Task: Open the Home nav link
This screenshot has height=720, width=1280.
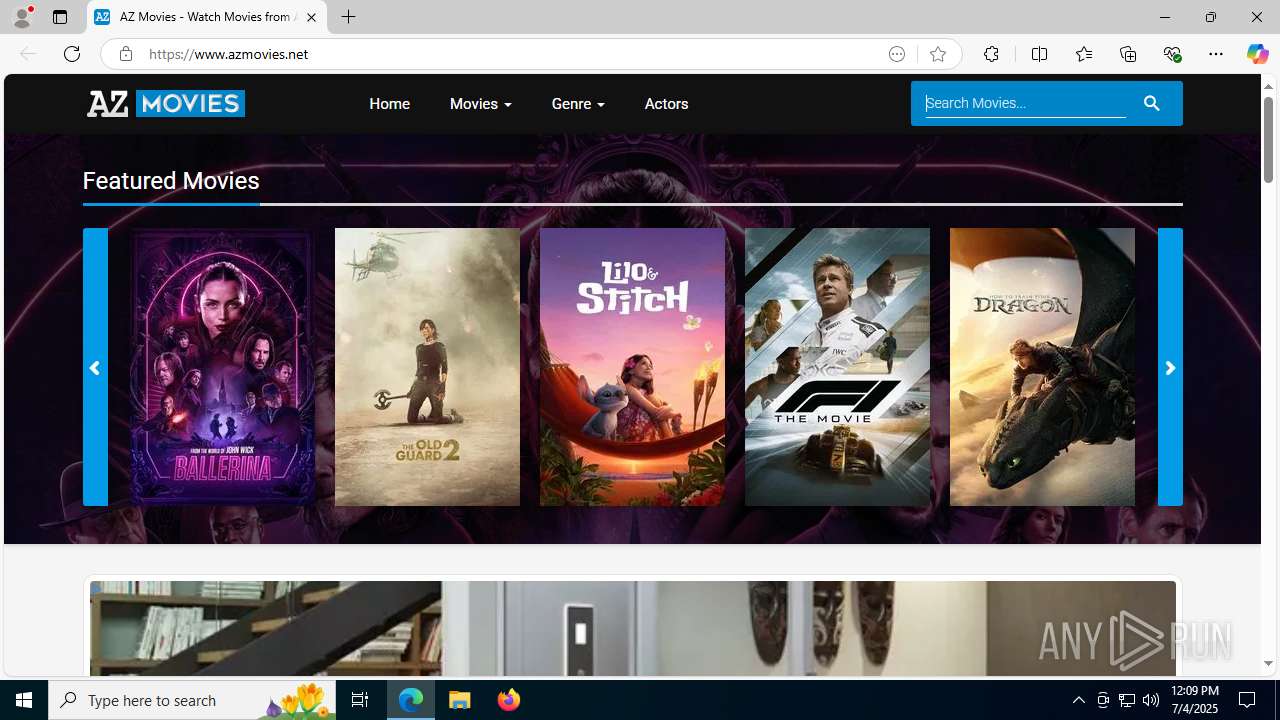Action: coord(389,104)
